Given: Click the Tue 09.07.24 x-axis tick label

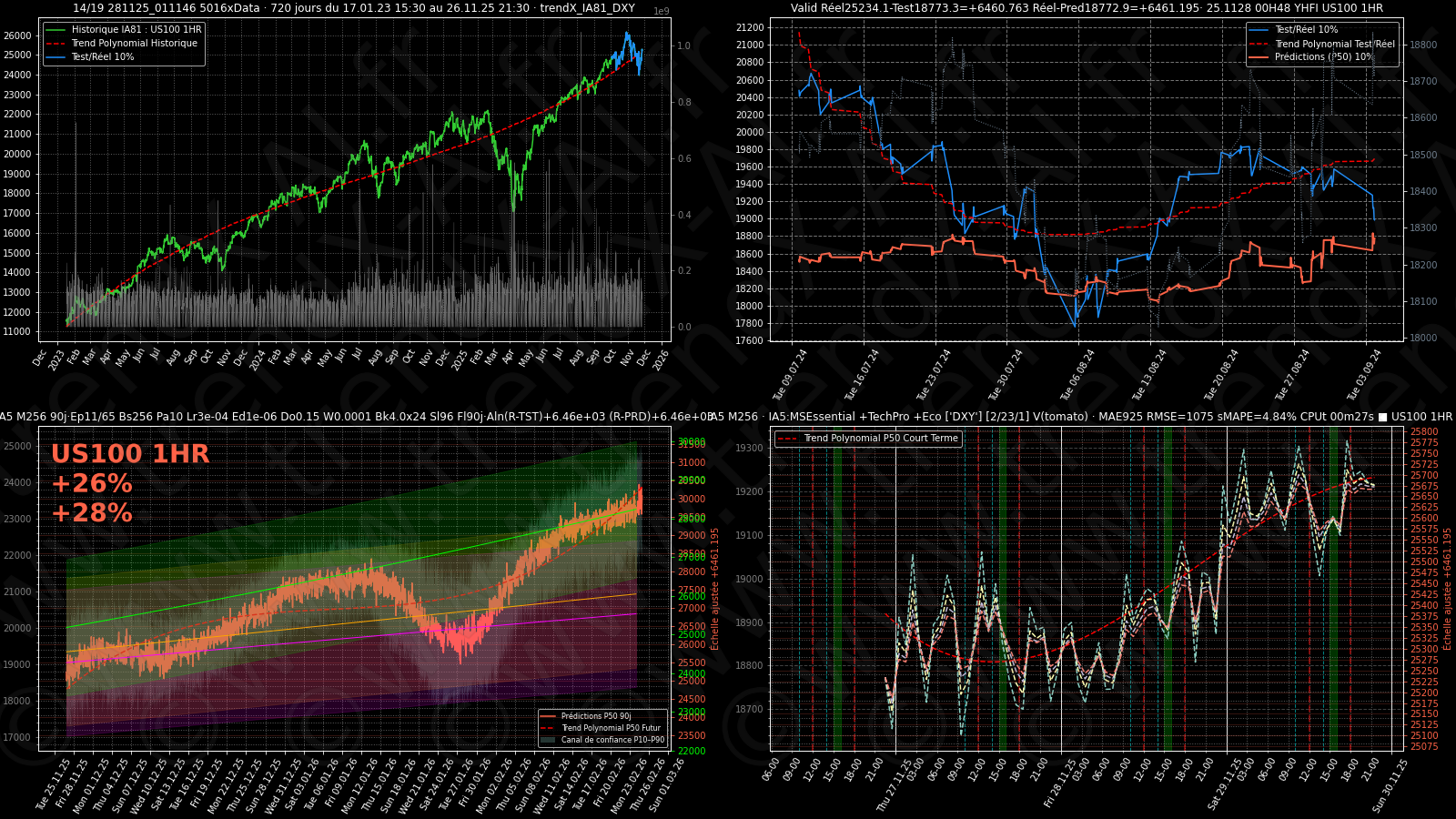Looking at the screenshot, I should point(790,374).
